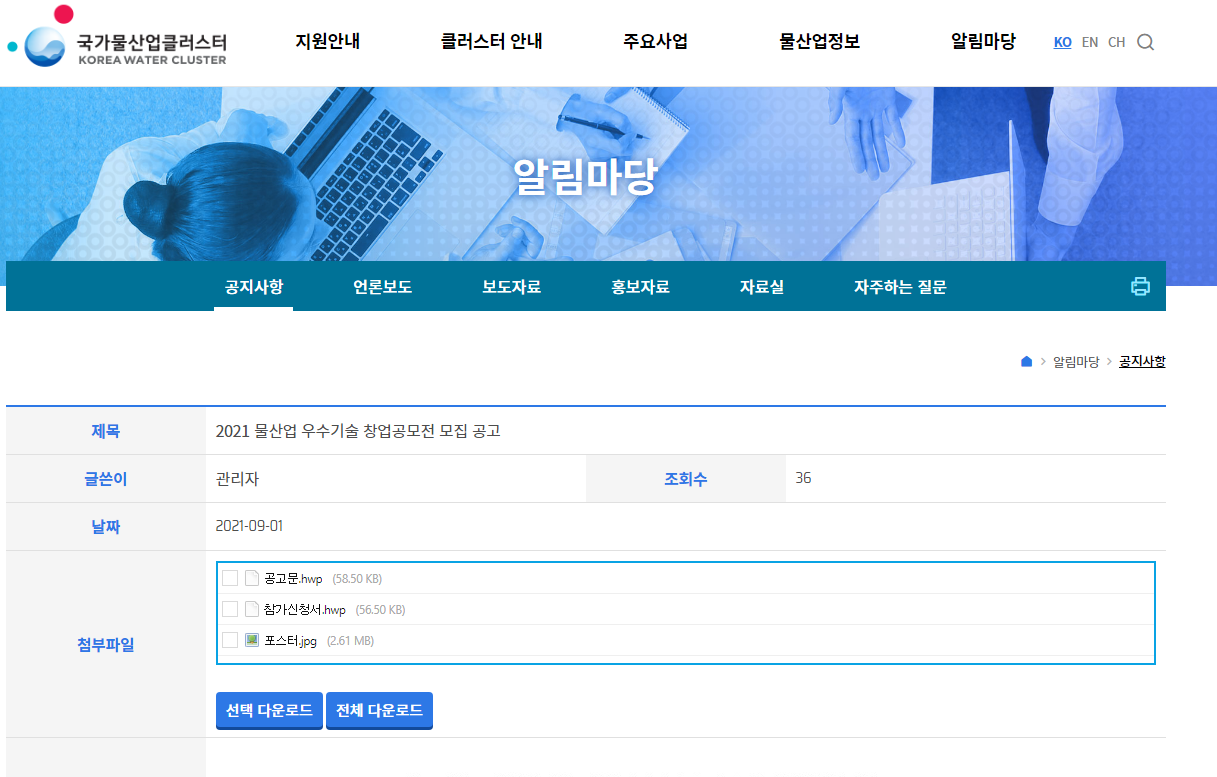Click the title 2021 물산업 우수기술 창업공모전 모집 공고
This screenshot has width=1217, height=777.
(358, 431)
